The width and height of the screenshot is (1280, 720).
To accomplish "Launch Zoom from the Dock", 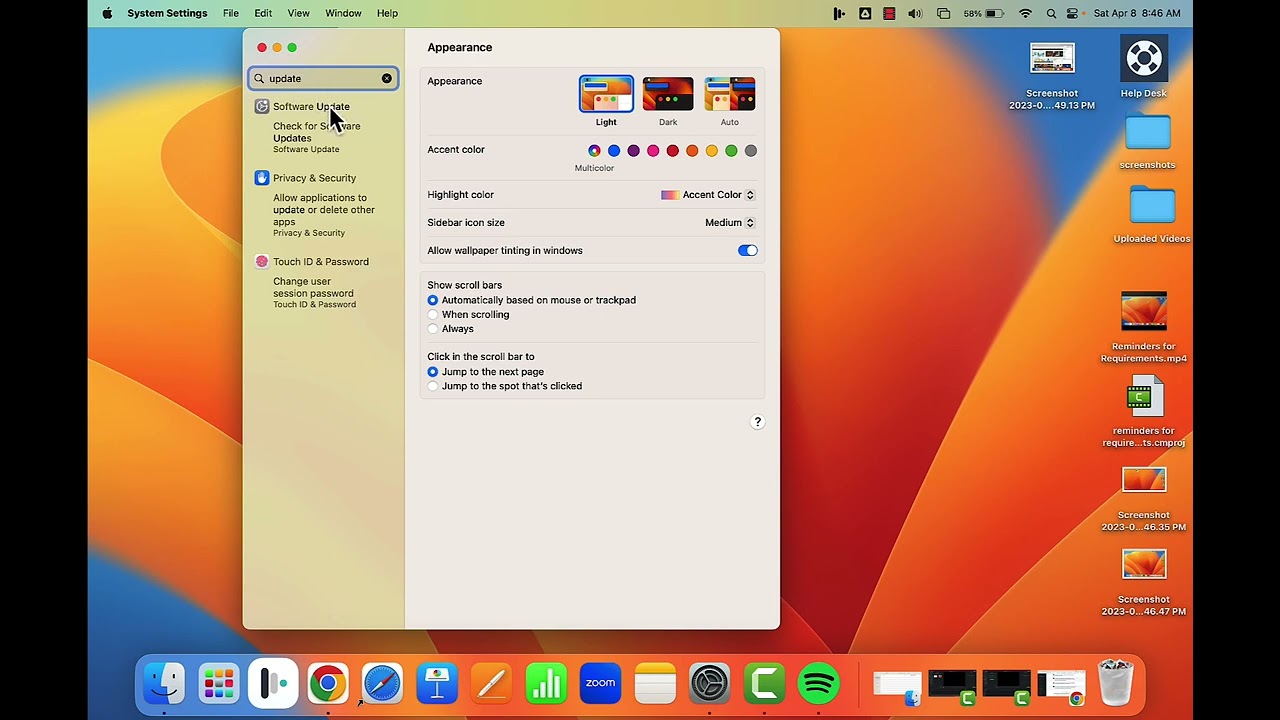I will [600, 684].
